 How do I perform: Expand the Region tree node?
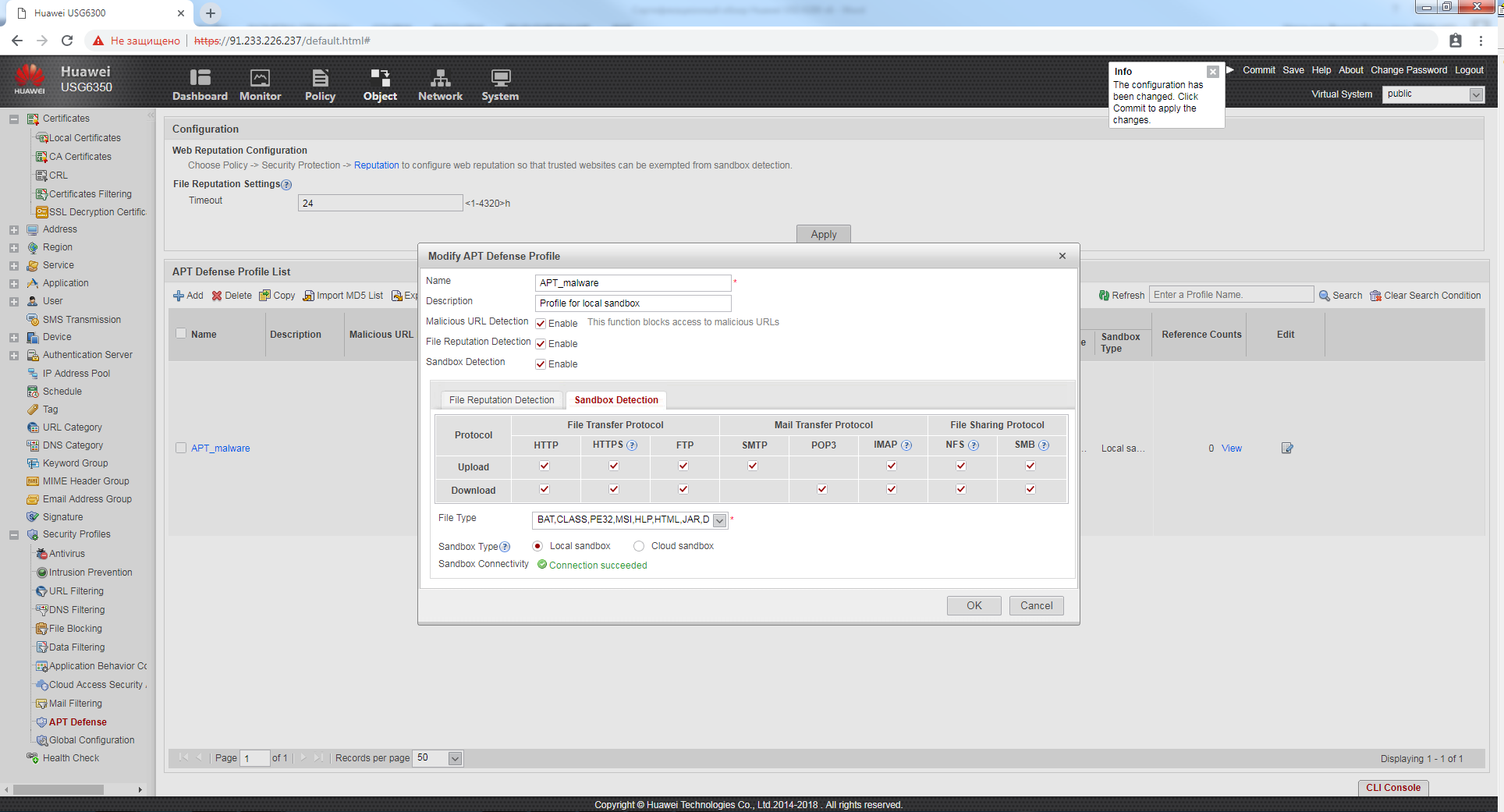(14, 248)
